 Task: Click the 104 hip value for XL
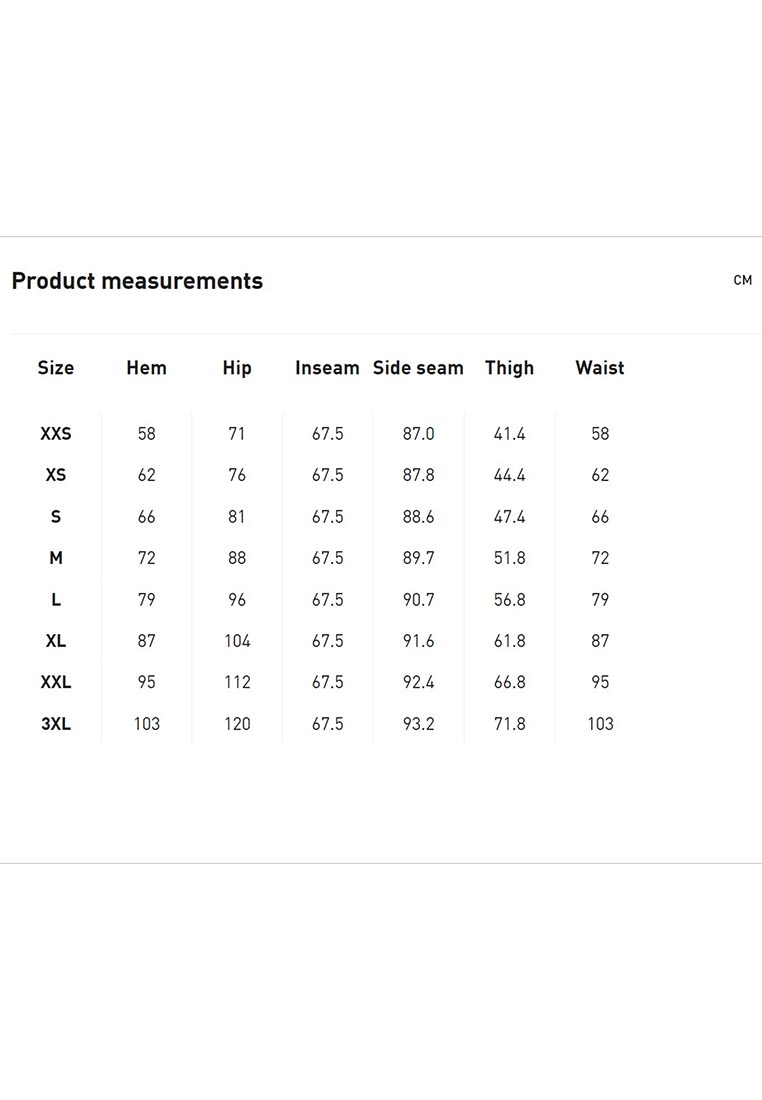pyautogui.click(x=237, y=641)
